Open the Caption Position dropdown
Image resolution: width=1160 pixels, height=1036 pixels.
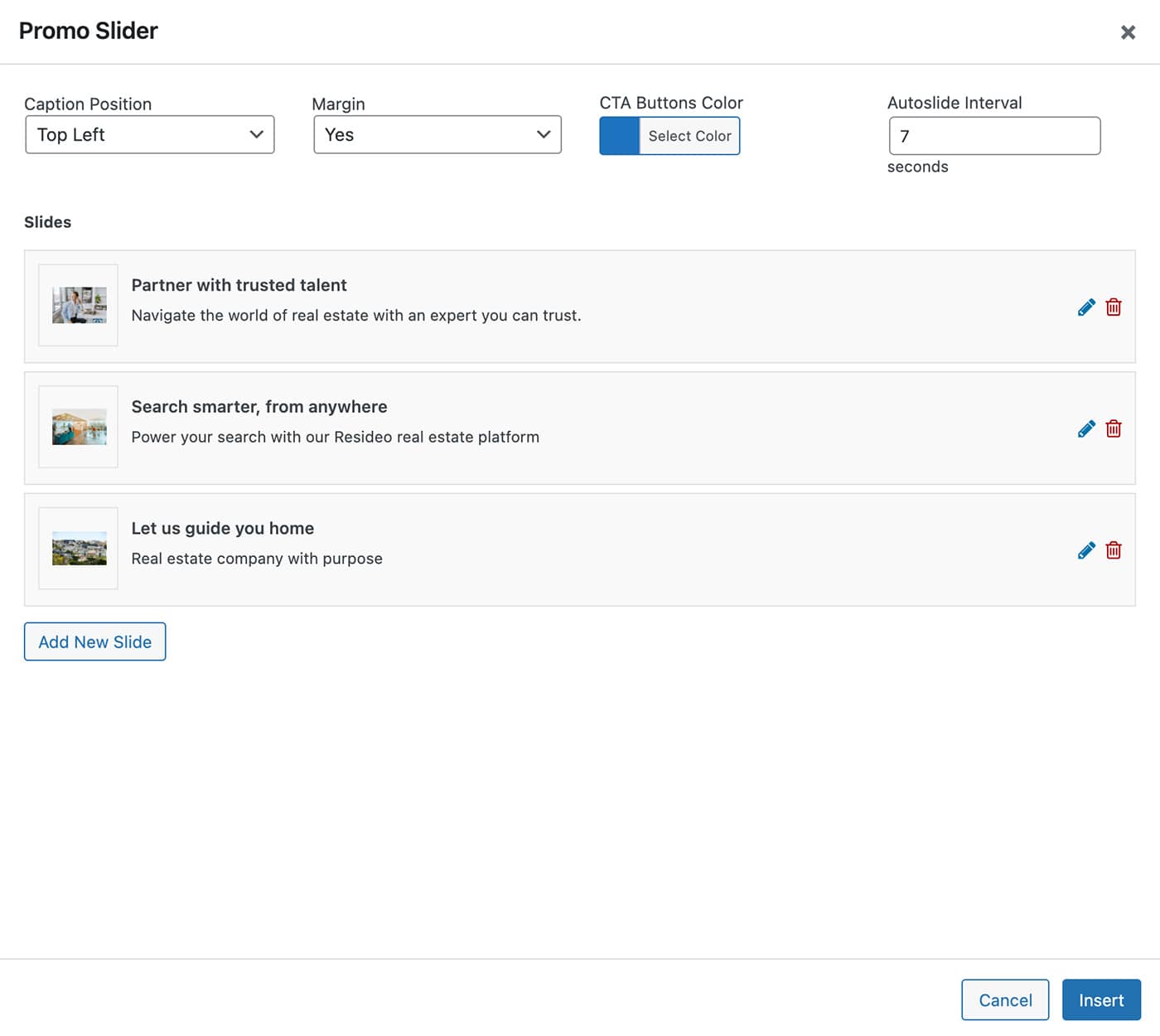tap(150, 135)
